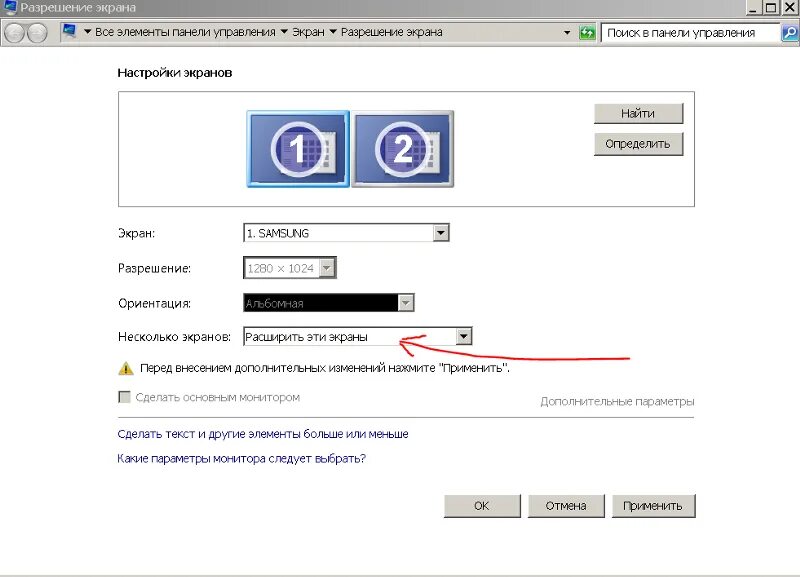Maximize the Разрешение экрана window
800x577 pixels.
[x=771, y=7]
